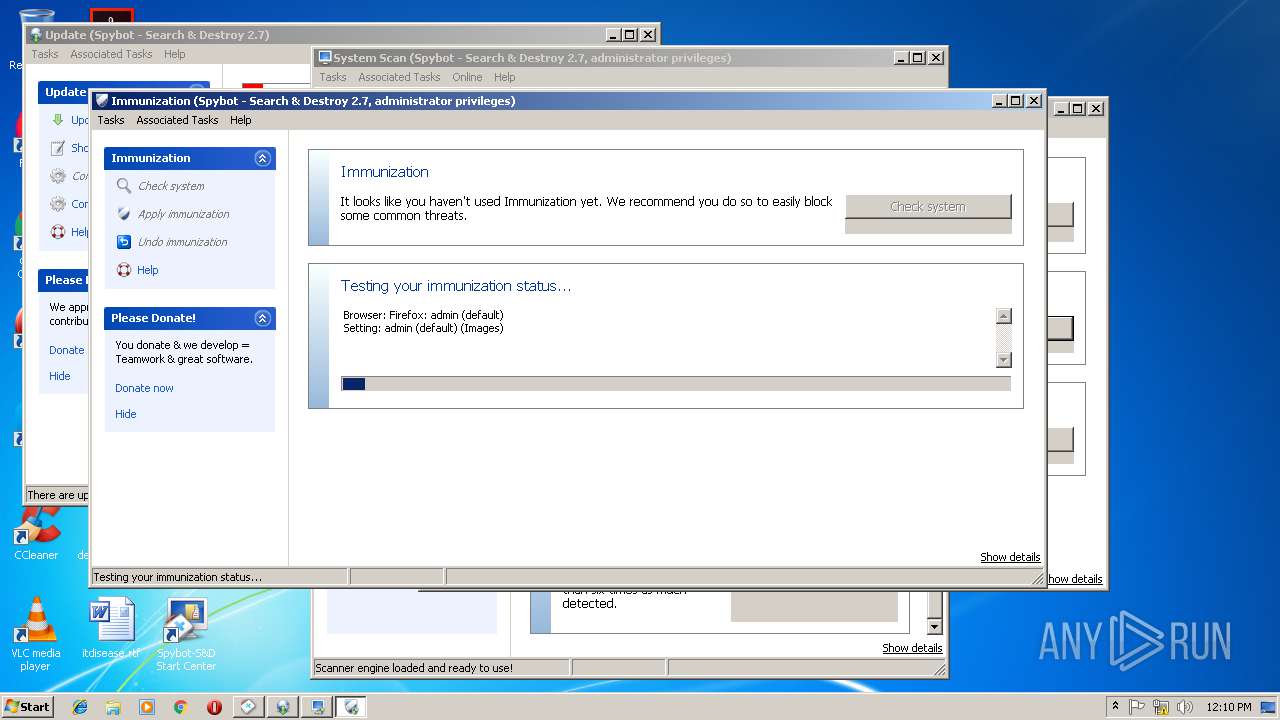This screenshot has height=720, width=1280.
Task: Click the volume speaker tray icon
Action: [1185, 707]
